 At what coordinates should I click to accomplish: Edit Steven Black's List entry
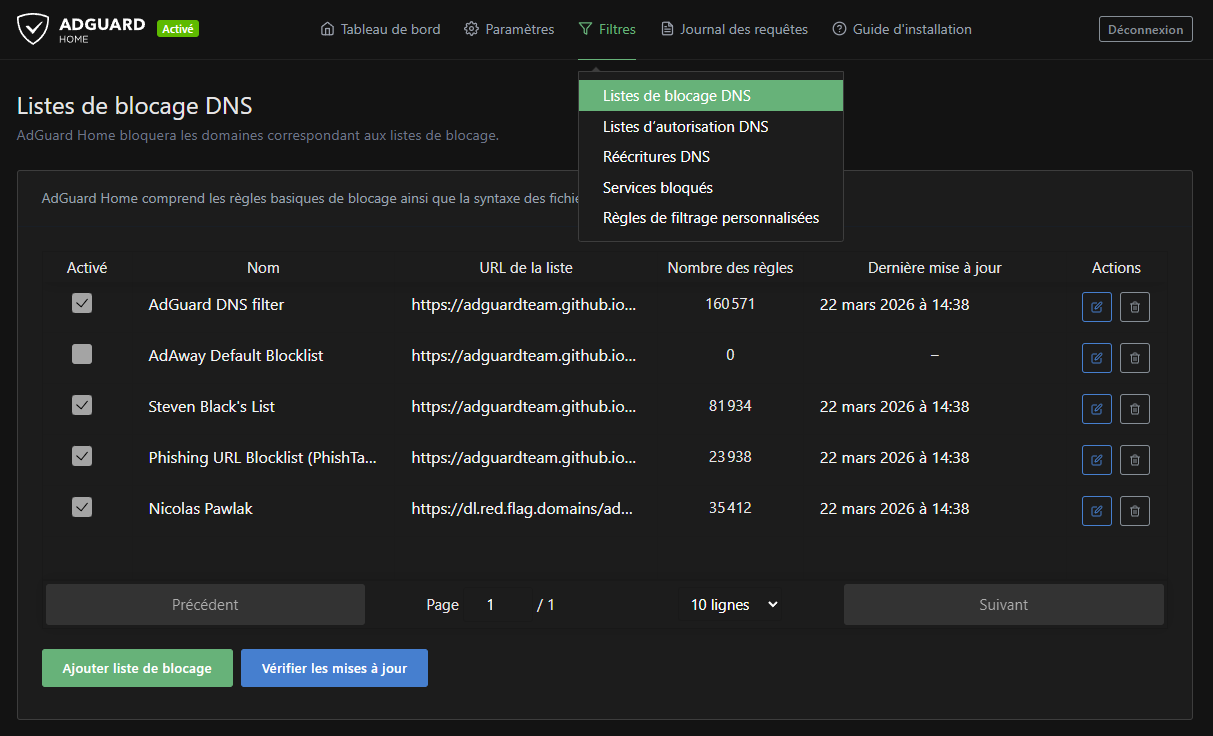(x=1097, y=409)
